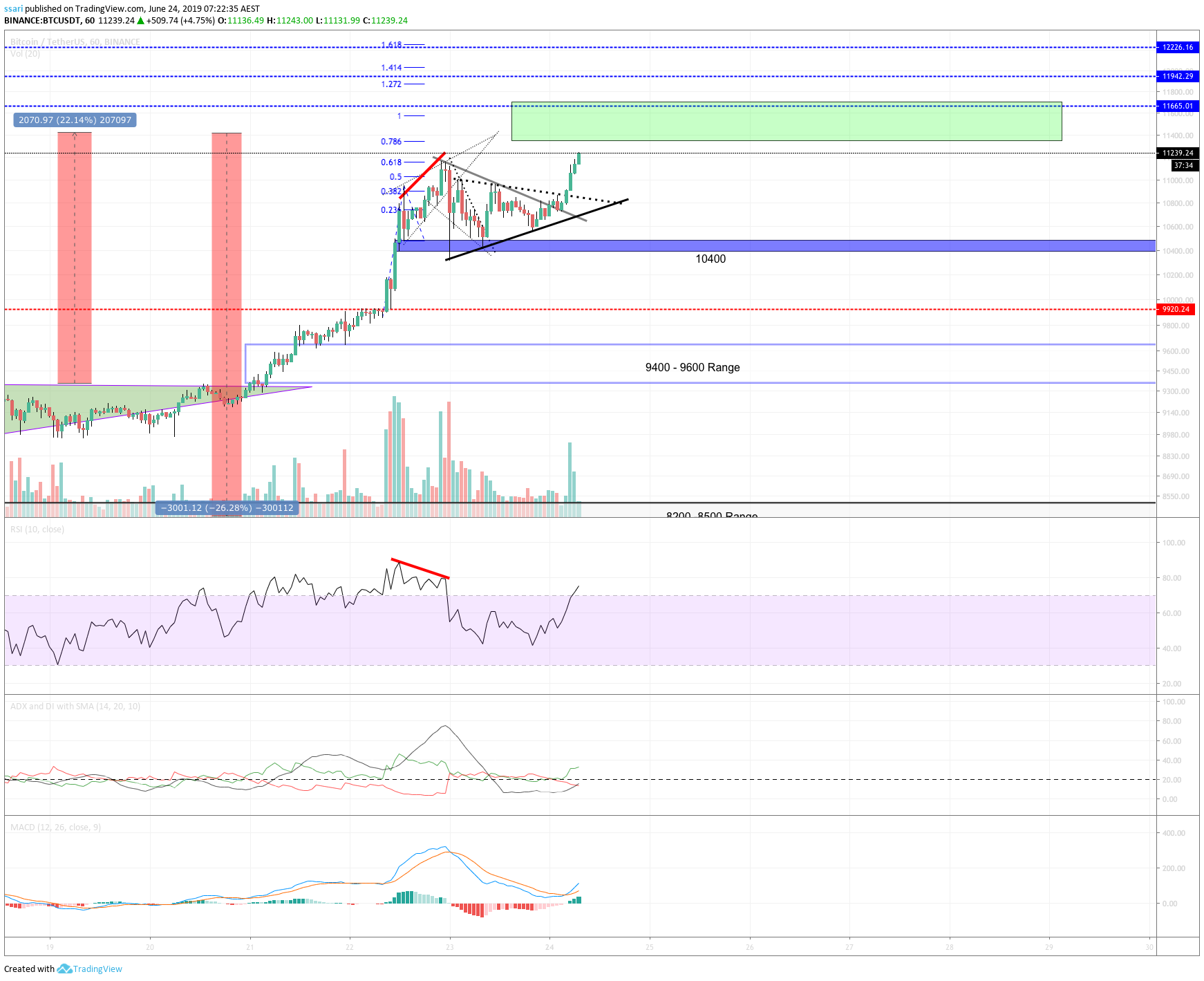Select the 10400 text annotation
Screen dimensions: 1204x981
[711, 259]
